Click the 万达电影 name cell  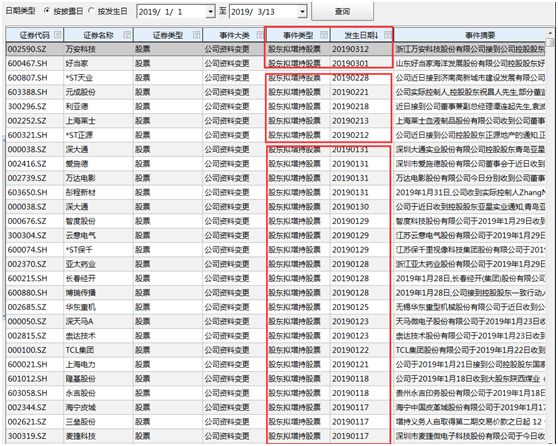click(x=98, y=178)
